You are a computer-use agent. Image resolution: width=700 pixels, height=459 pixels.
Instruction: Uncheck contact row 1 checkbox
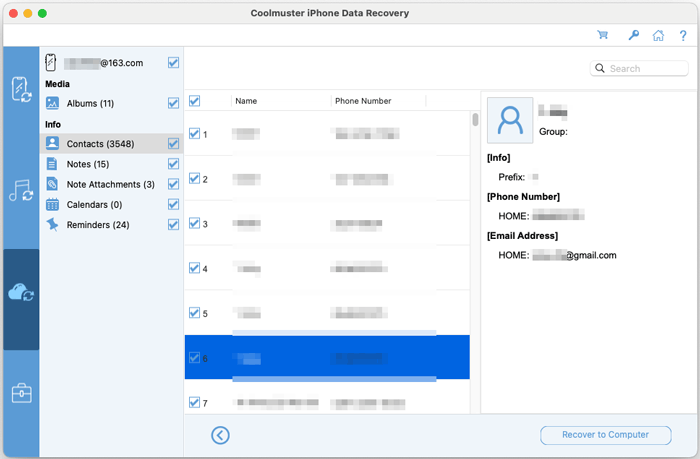click(x=194, y=134)
